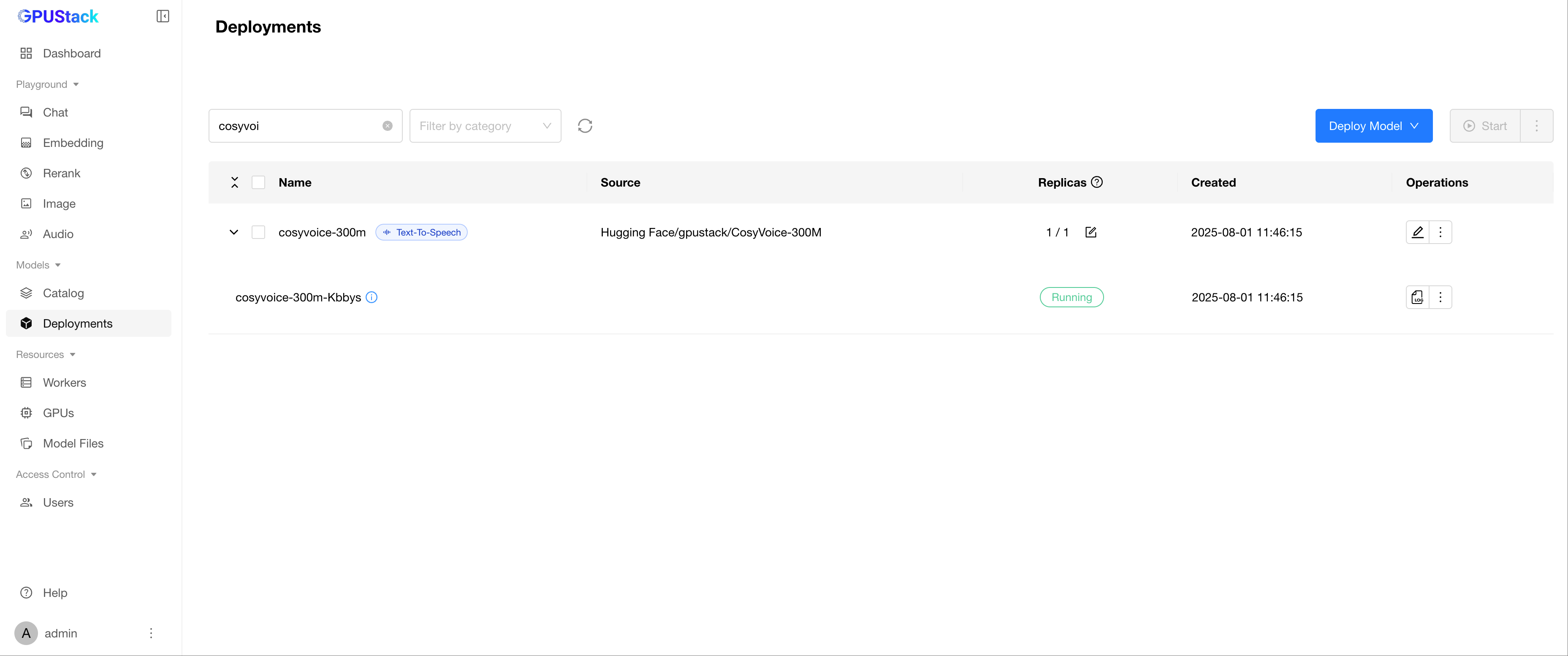Click the edit pencil for cosyvoice-300m
This screenshot has width=1568, height=656.
(x=1417, y=233)
